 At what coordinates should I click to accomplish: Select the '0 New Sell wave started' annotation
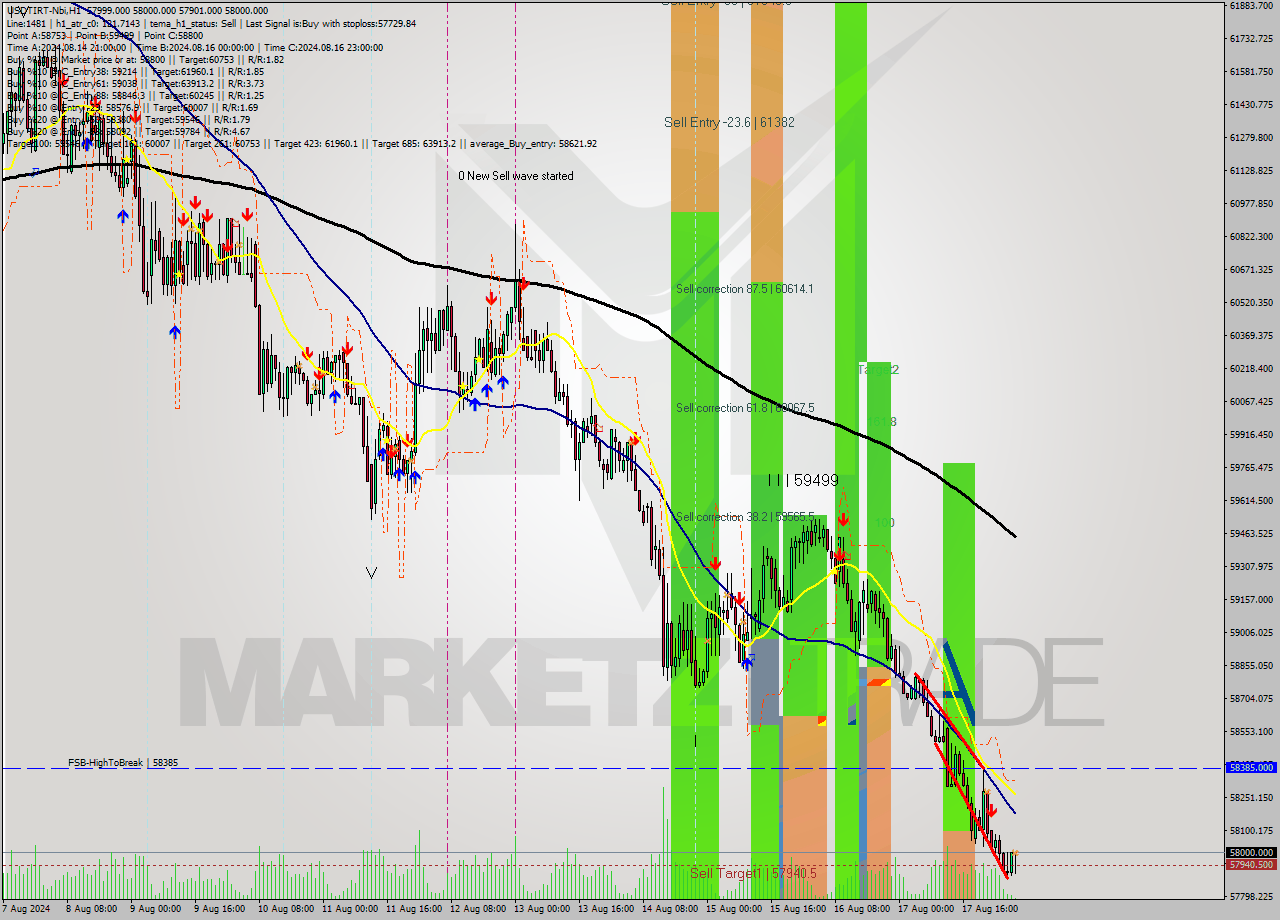pos(516,176)
